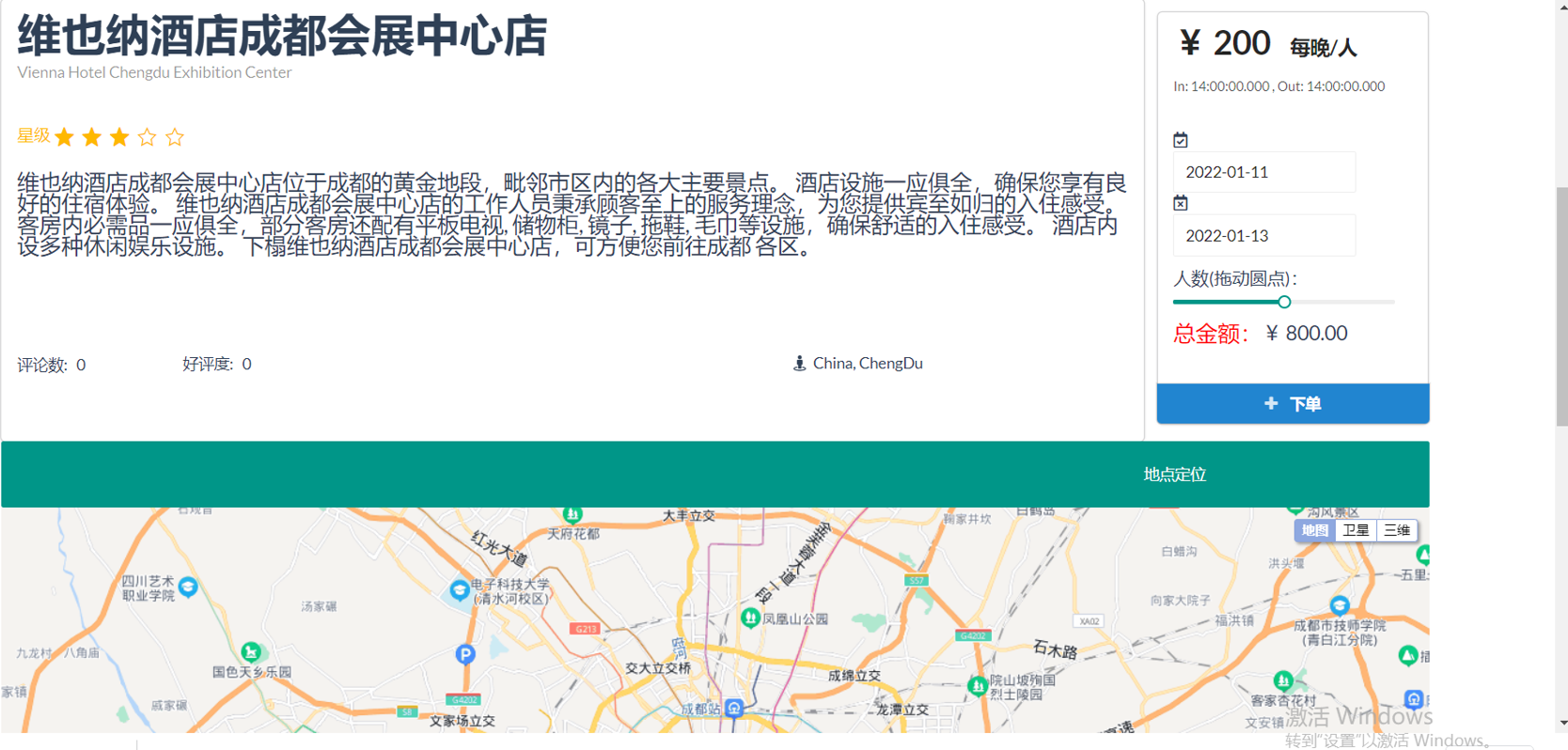Click the 下单 order button
This screenshot has height=750, width=1568.
click(1293, 403)
